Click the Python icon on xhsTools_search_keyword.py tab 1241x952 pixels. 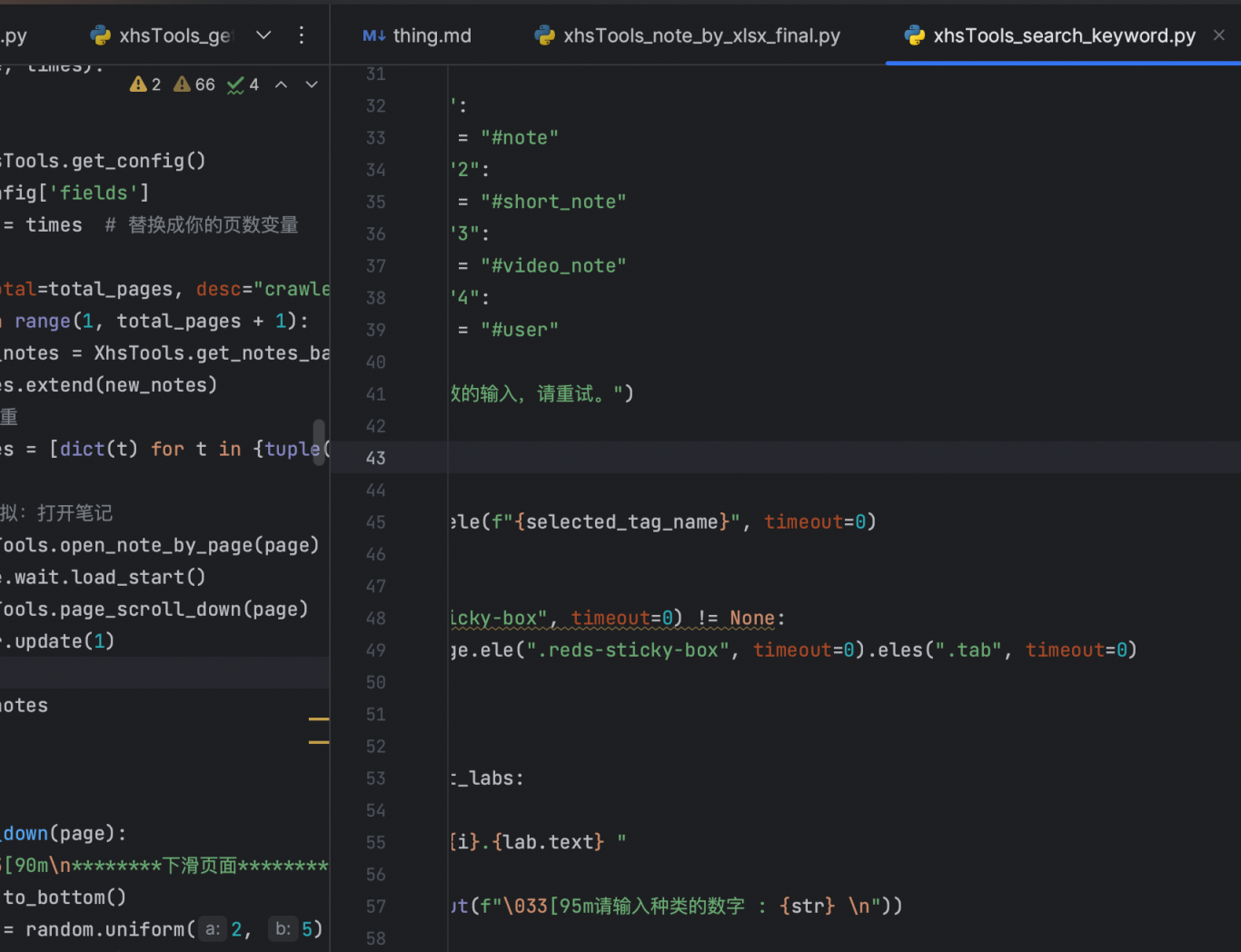[915, 35]
